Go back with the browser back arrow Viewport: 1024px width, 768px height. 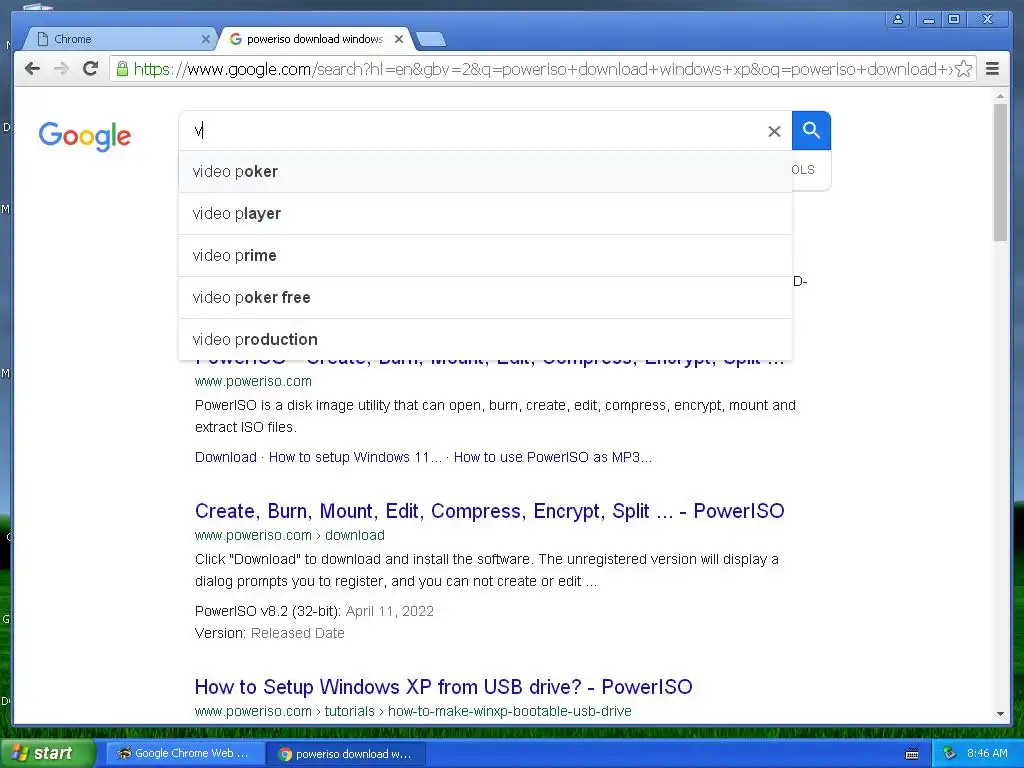click(x=32, y=69)
